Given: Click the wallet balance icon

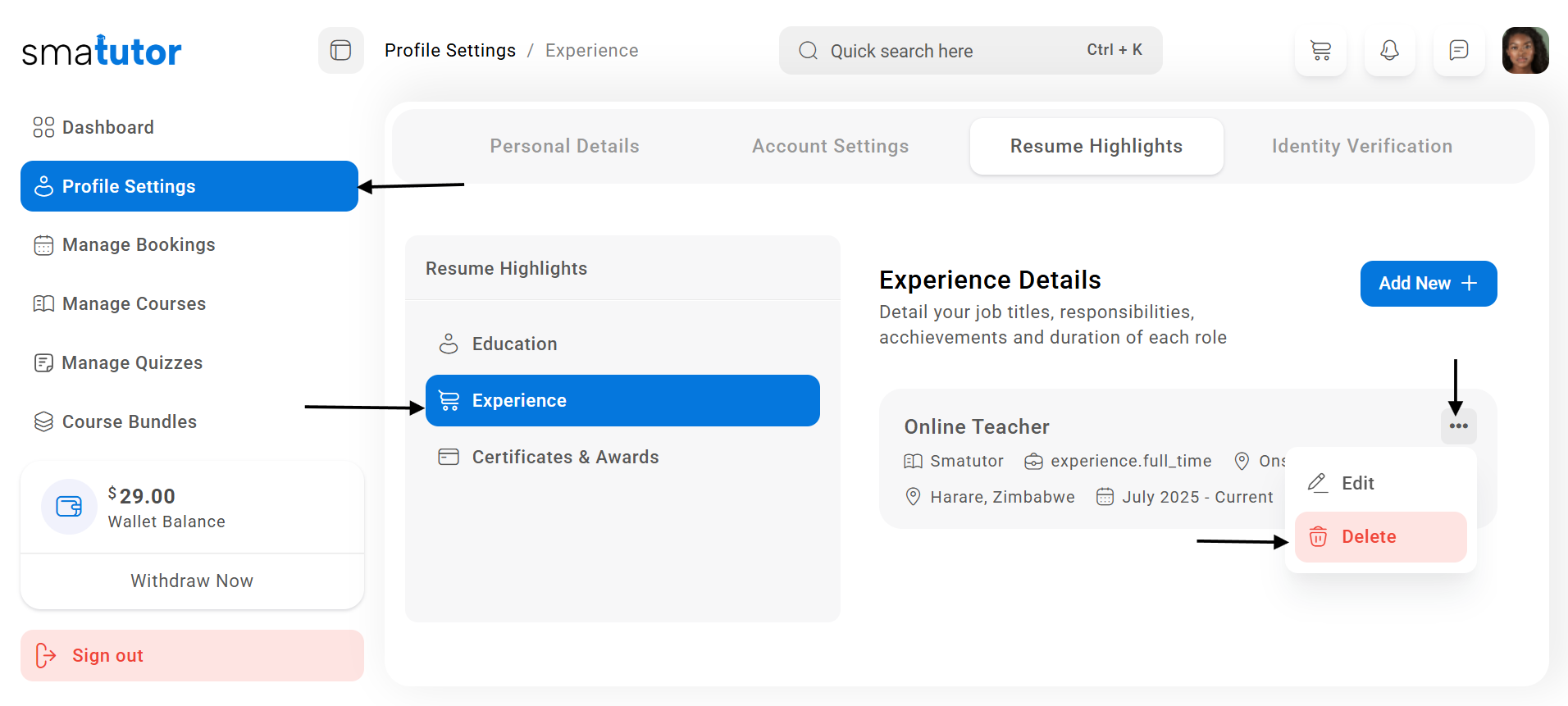Looking at the screenshot, I should pyautogui.click(x=69, y=507).
